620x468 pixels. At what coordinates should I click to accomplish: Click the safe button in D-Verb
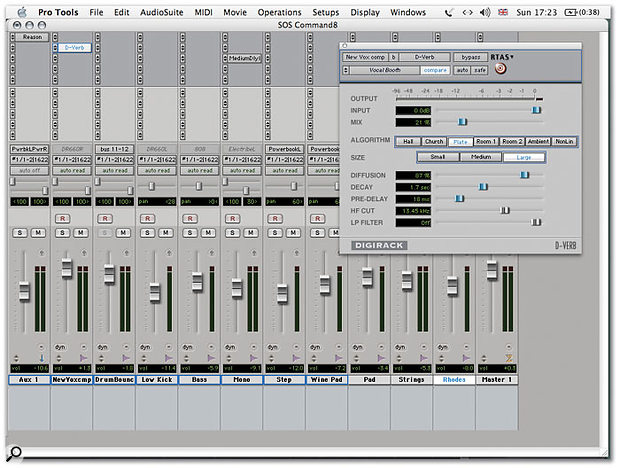480,70
